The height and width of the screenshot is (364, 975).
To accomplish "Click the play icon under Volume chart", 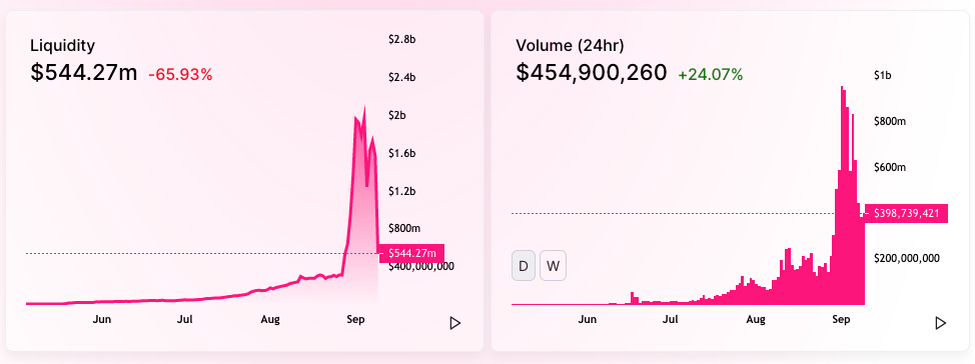I will [x=941, y=323].
